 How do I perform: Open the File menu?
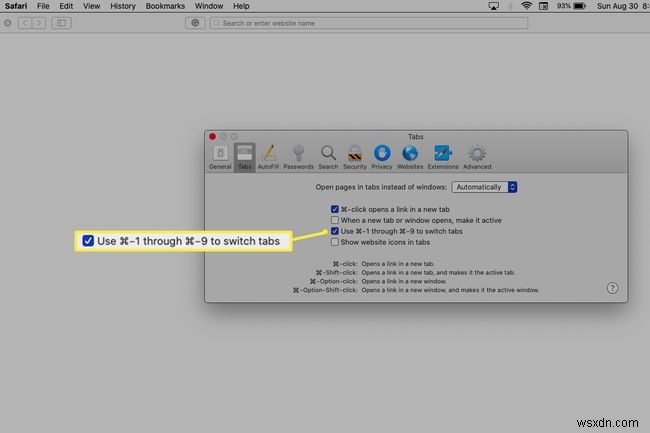pos(43,6)
